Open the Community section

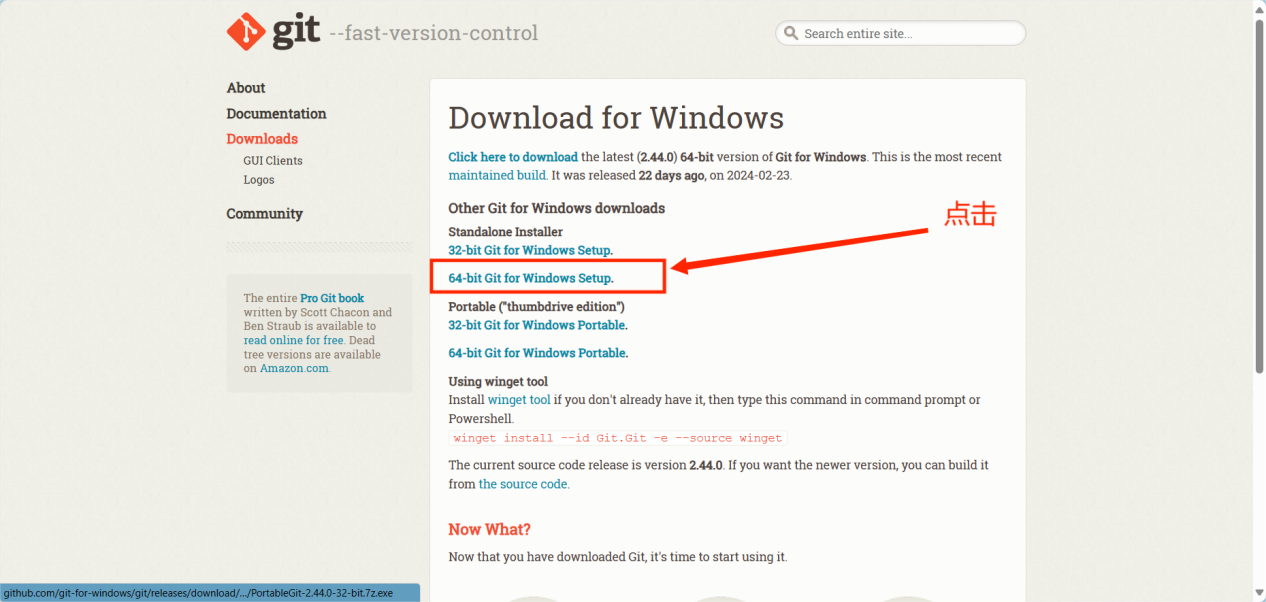264,214
